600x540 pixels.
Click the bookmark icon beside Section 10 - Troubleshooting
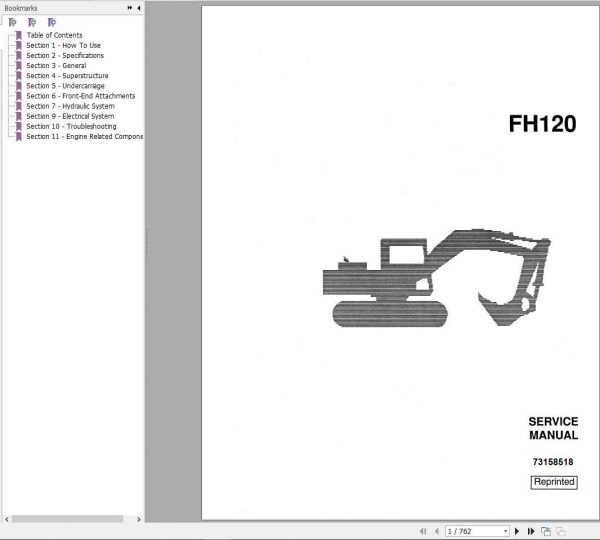pos(19,127)
